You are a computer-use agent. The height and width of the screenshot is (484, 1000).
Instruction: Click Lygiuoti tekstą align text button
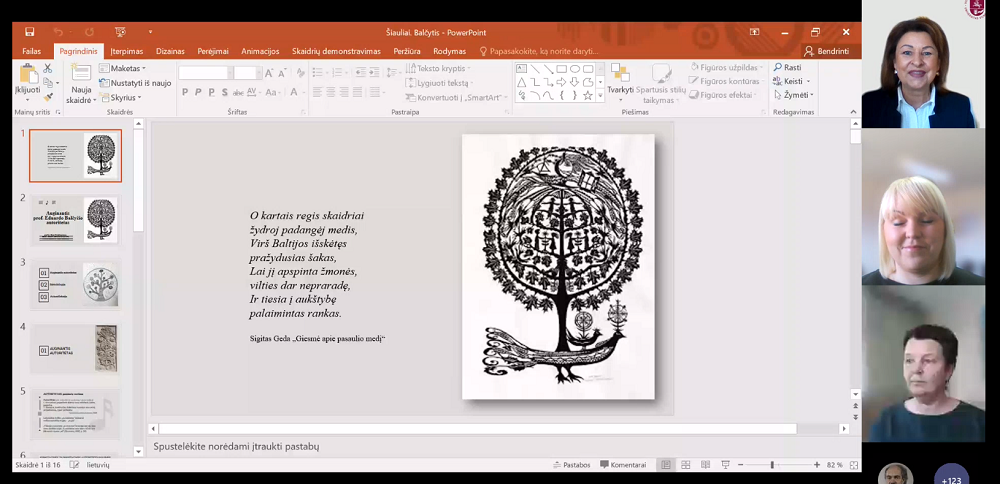(x=440, y=83)
